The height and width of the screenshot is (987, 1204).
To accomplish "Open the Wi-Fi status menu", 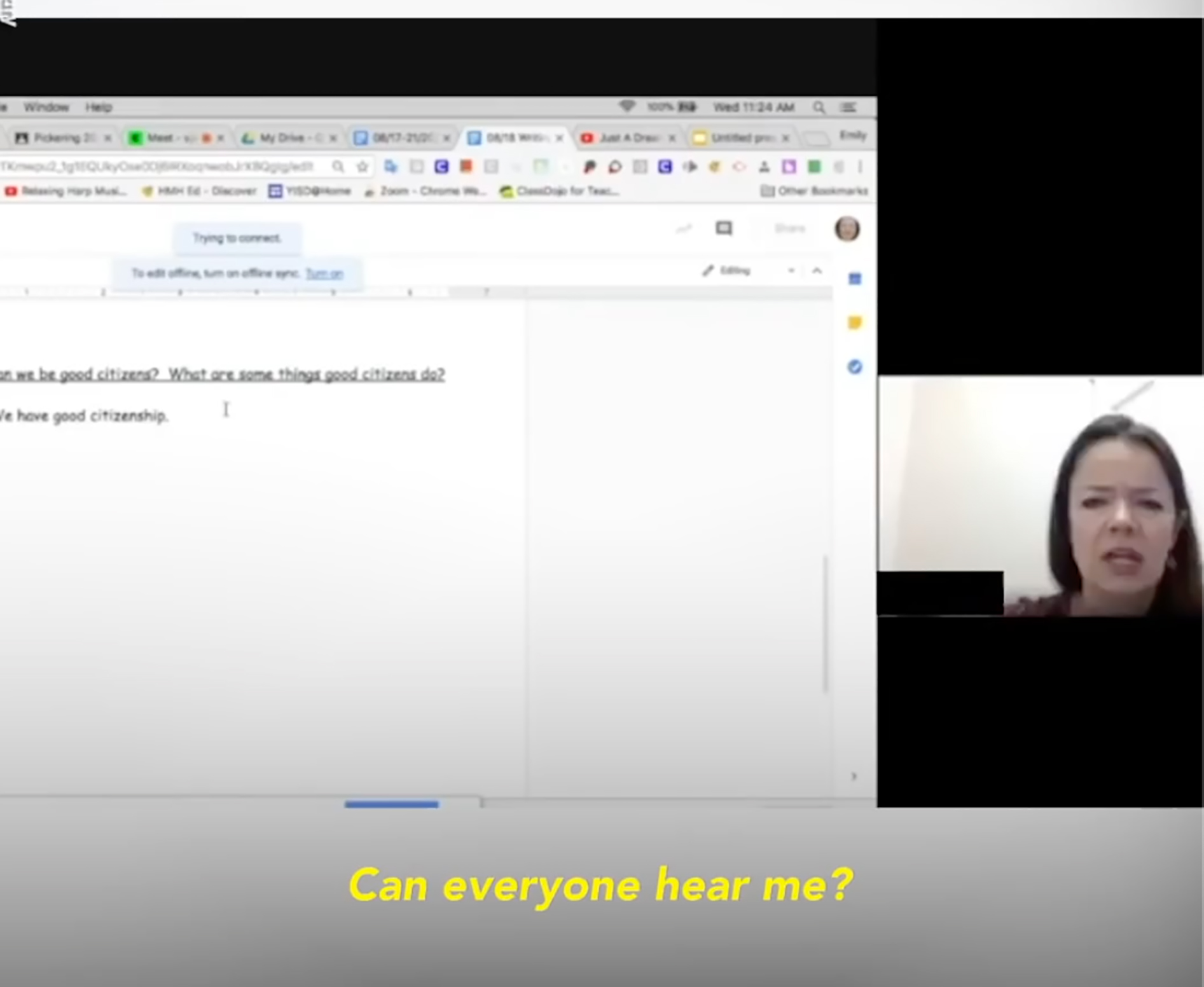I will point(626,107).
